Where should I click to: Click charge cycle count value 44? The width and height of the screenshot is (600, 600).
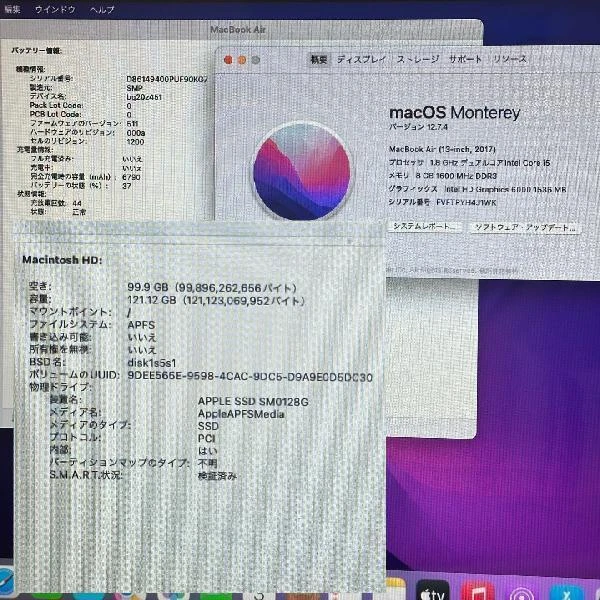(x=77, y=203)
